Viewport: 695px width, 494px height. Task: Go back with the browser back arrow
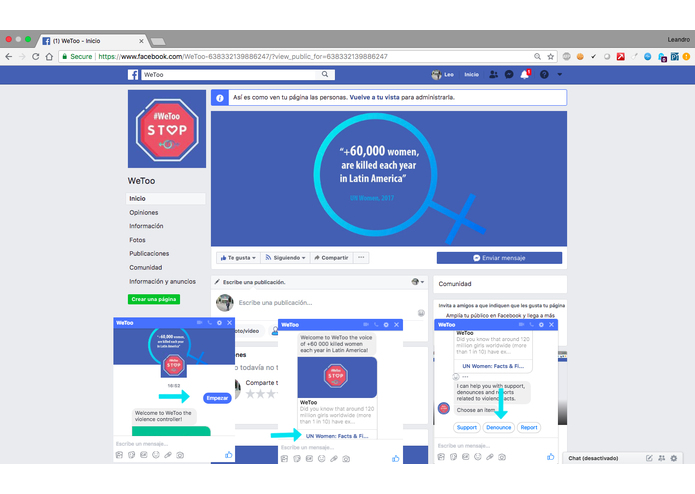[9, 57]
